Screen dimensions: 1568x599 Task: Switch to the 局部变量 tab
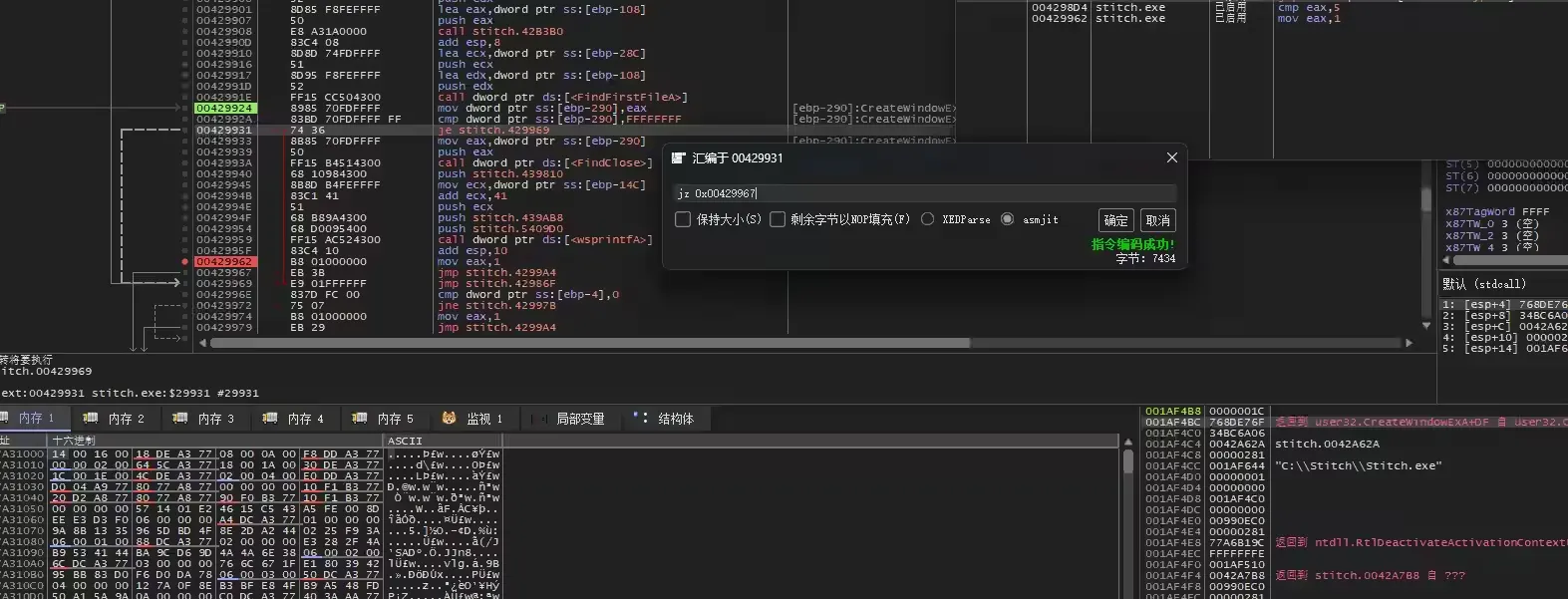(569, 419)
